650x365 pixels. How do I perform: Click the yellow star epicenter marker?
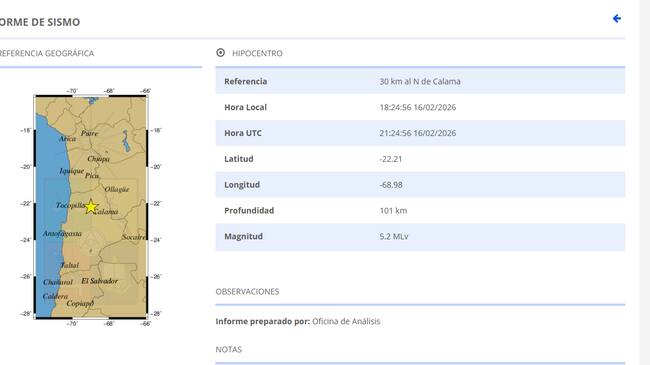[91, 207]
